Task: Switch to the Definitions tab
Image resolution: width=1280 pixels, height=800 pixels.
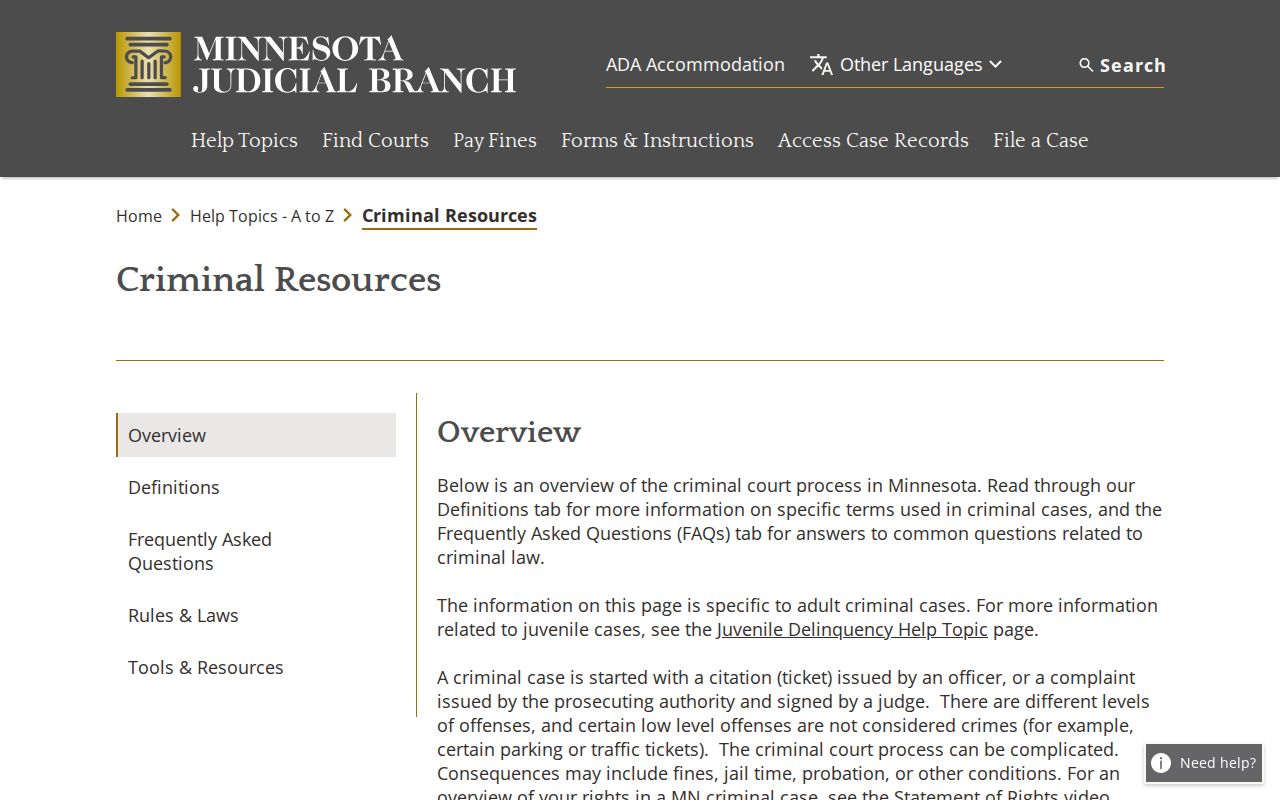Action: pos(256,487)
